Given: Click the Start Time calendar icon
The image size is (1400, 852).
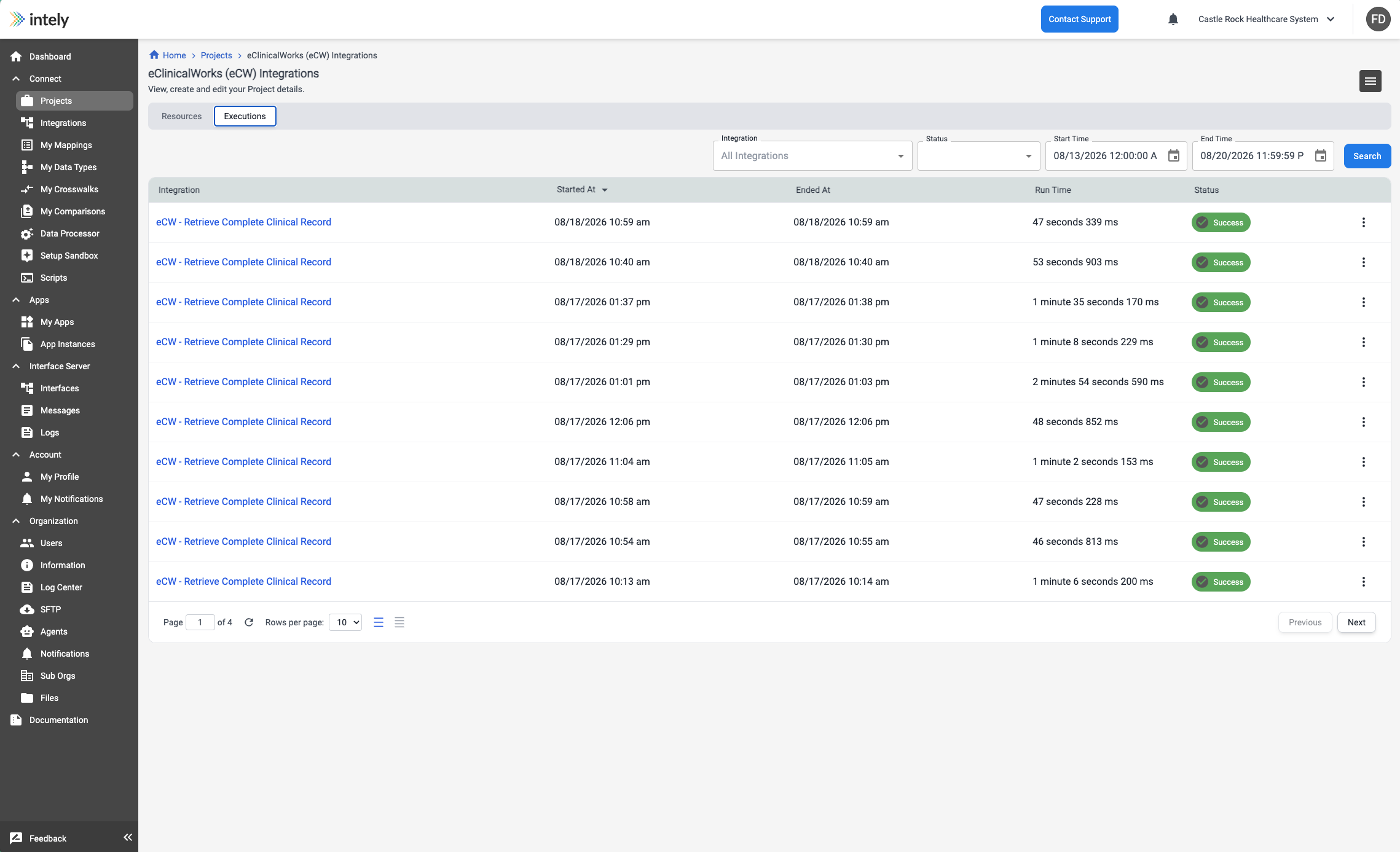Looking at the screenshot, I should click(1173, 156).
